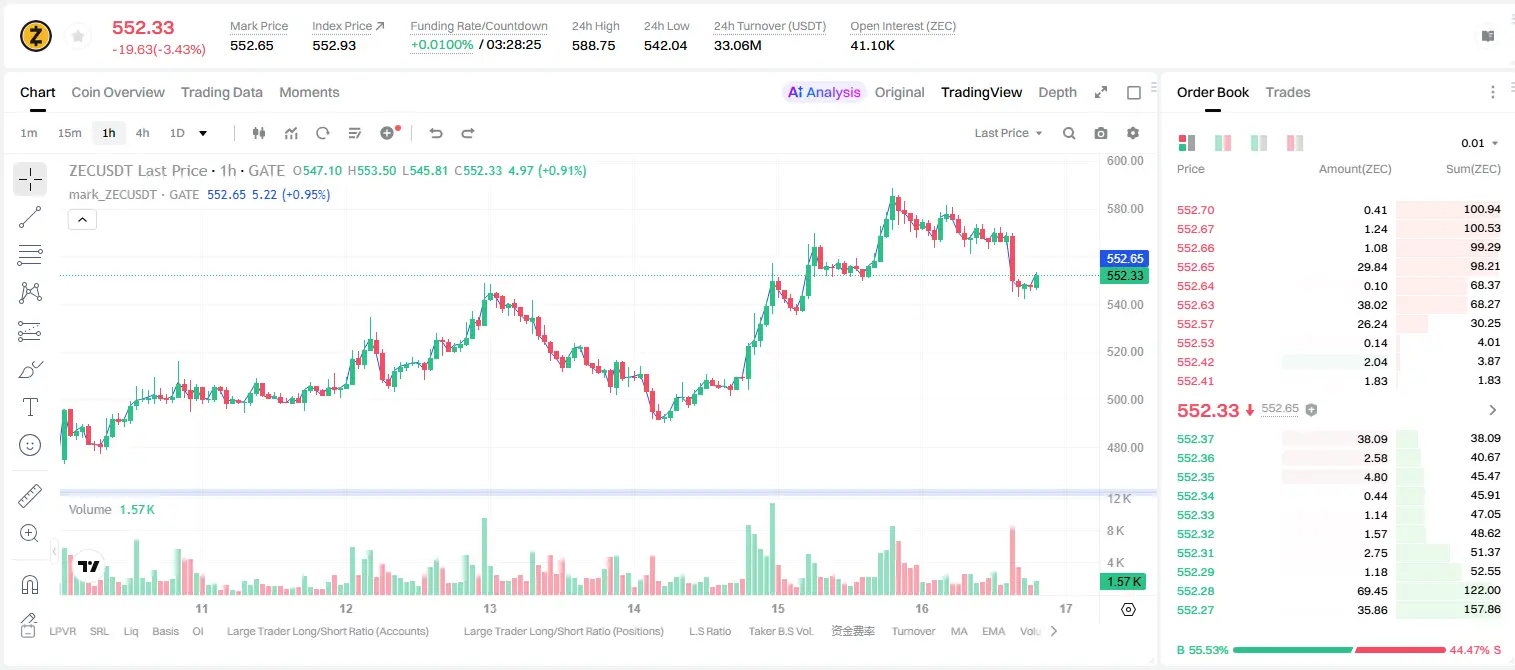Open chart settings gear icon

pyautogui.click(x=1133, y=133)
